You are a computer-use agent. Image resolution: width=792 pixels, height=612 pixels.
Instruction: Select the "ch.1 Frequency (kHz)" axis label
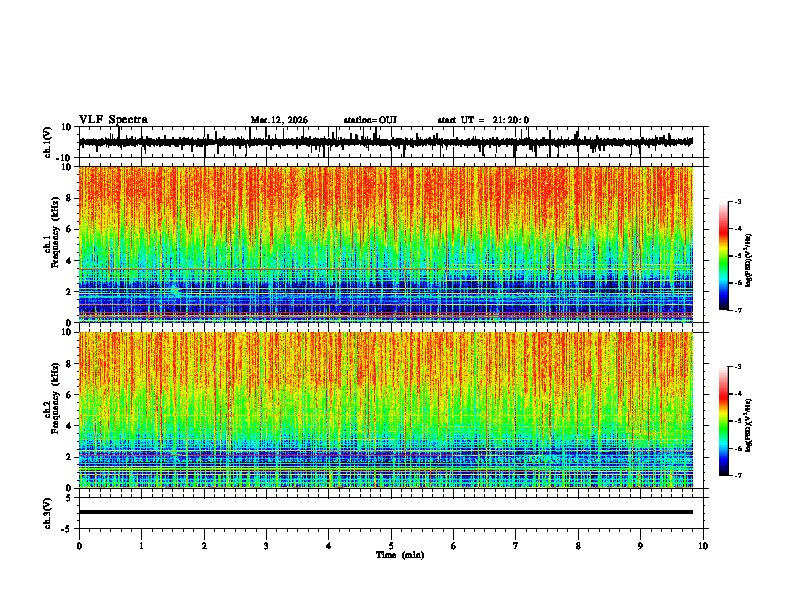tap(51, 234)
